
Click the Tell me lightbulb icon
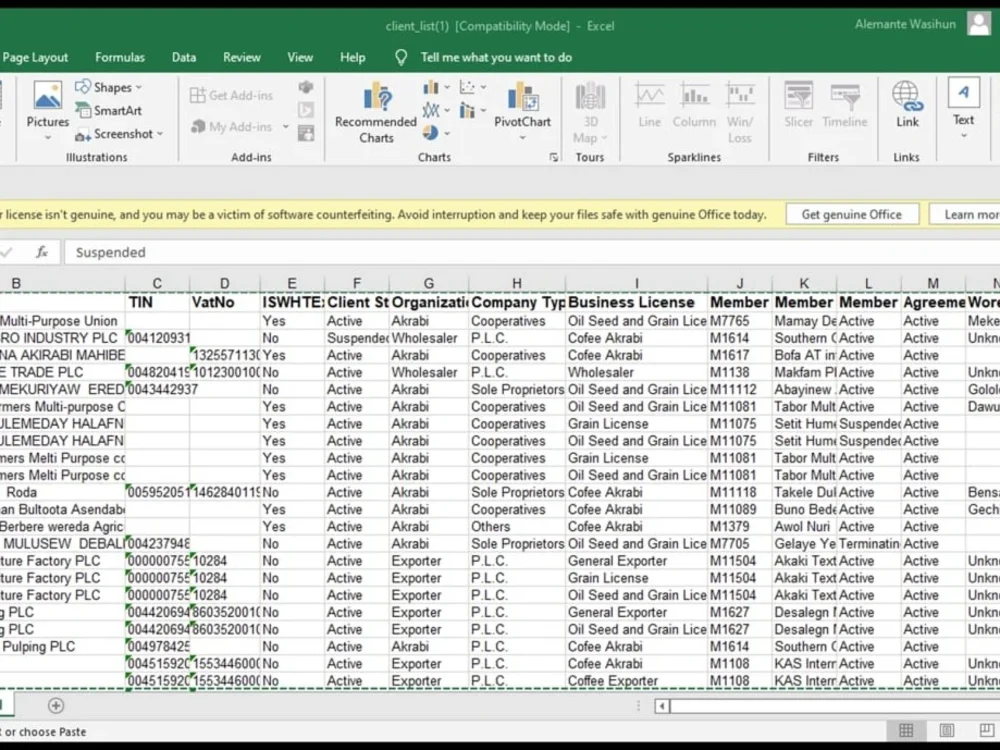tap(401, 57)
